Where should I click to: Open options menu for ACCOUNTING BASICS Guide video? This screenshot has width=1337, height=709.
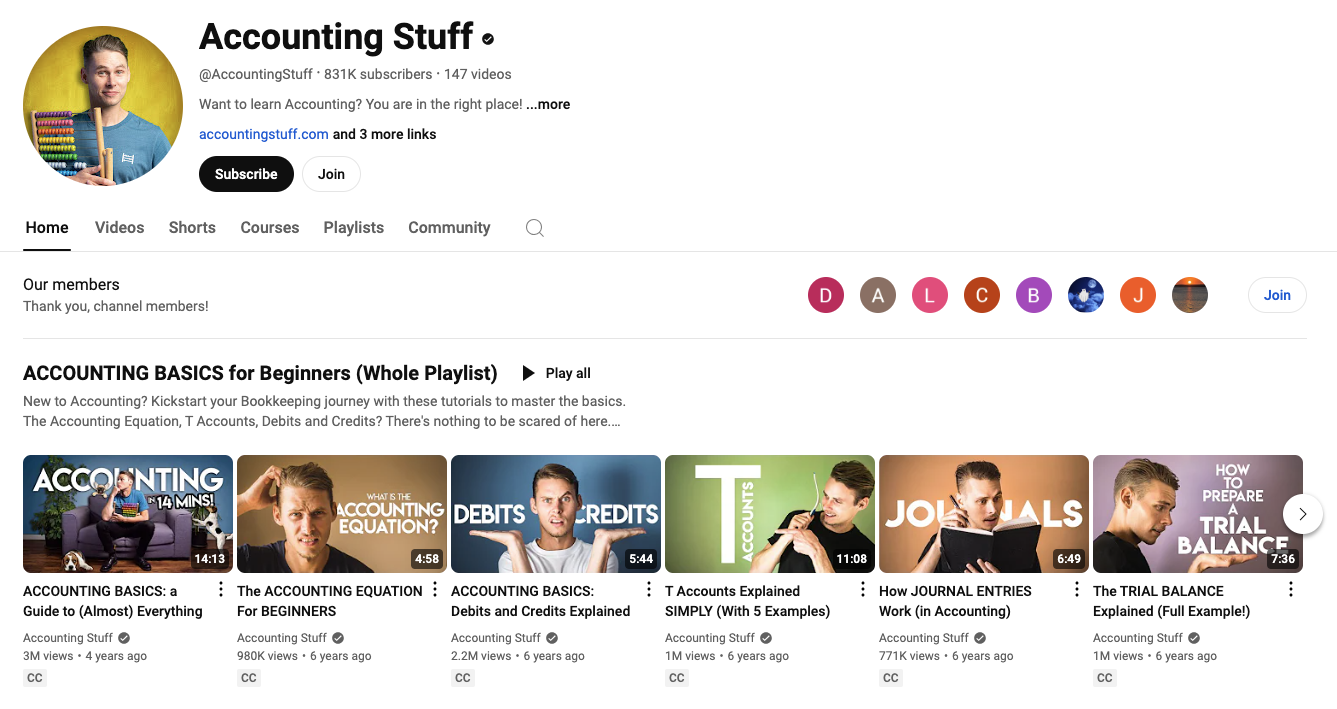pos(221,590)
